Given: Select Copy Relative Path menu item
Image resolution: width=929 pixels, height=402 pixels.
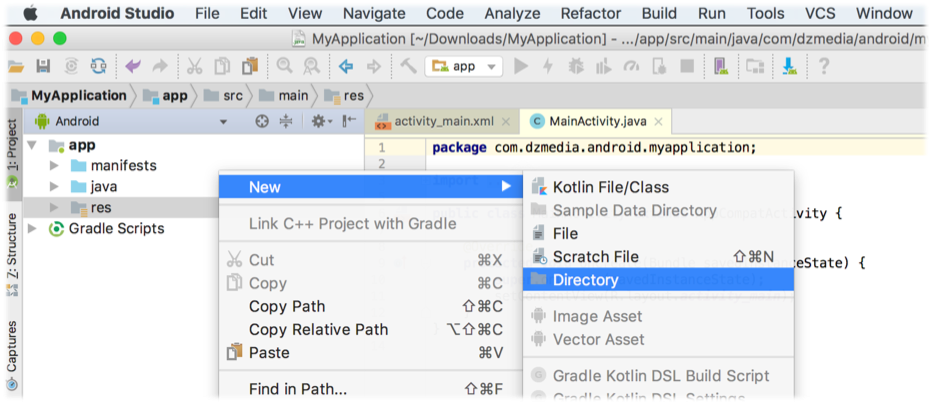Looking at the screenshot, I should pyautogui.click(x=370, y=330).
